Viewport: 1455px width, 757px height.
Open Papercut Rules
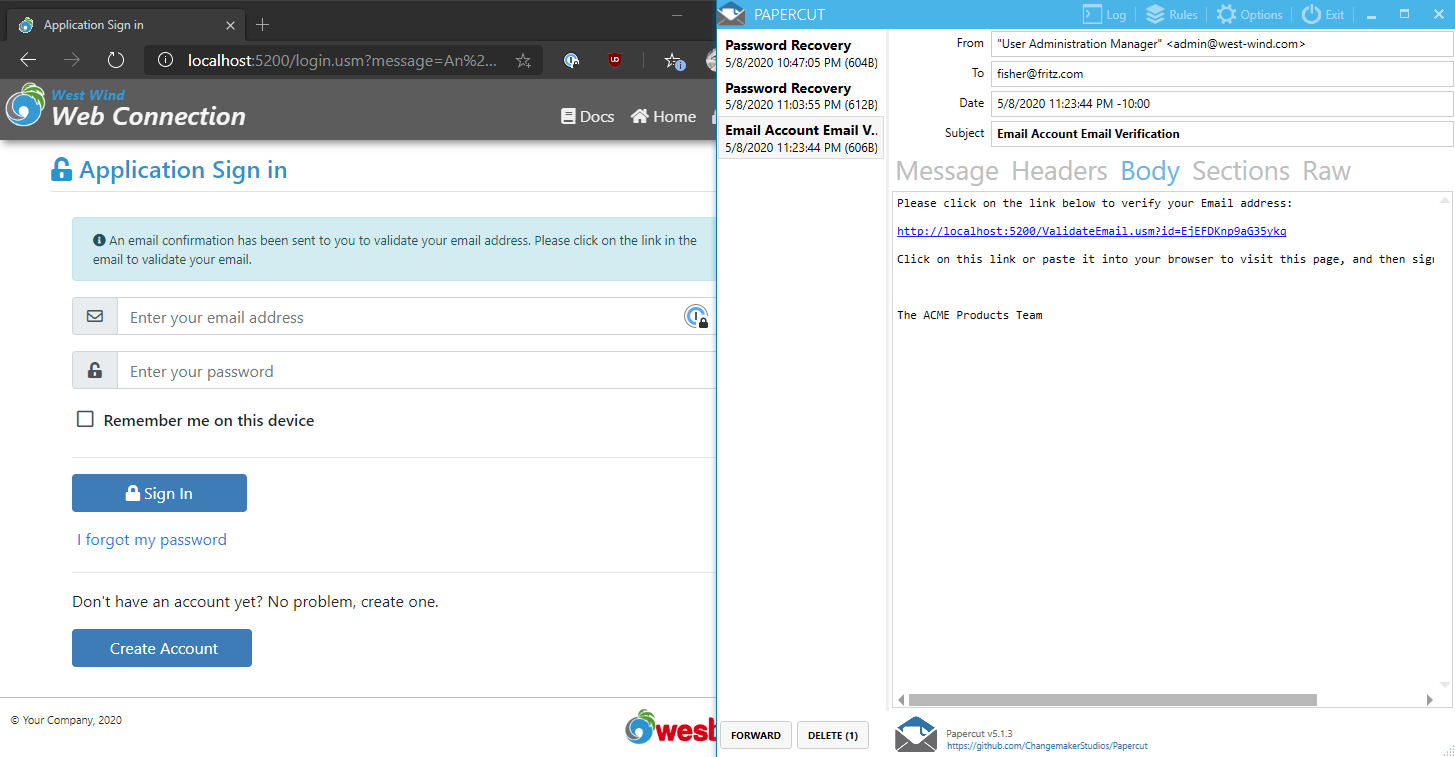[x=1171, y=15]
